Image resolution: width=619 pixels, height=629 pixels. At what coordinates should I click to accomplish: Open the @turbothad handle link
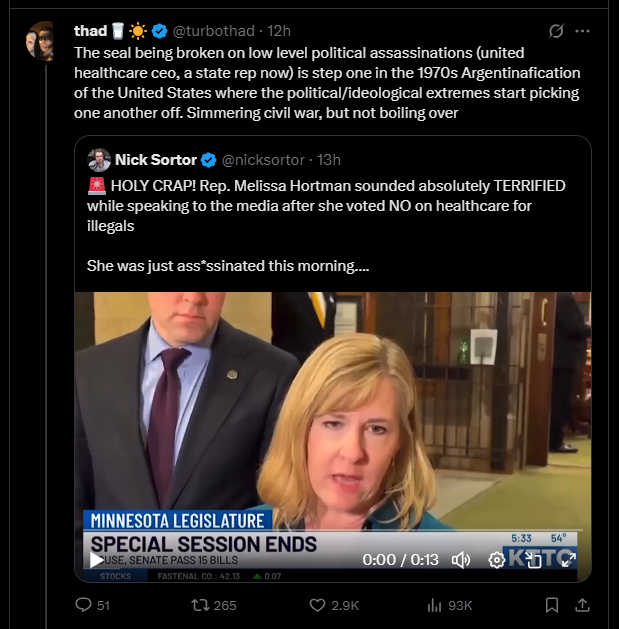(x=213, y=31)
